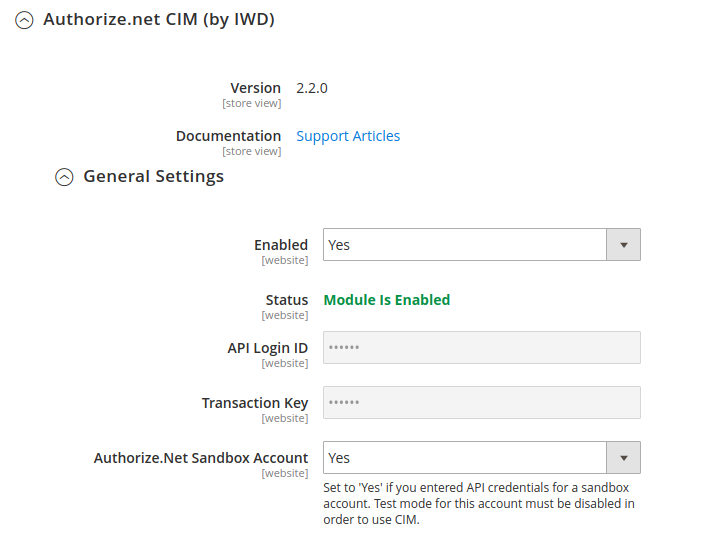Image resolution: width=711 pixels, height=540 pixels.
Task: Focus the API Login ID field
Action: 482,348
